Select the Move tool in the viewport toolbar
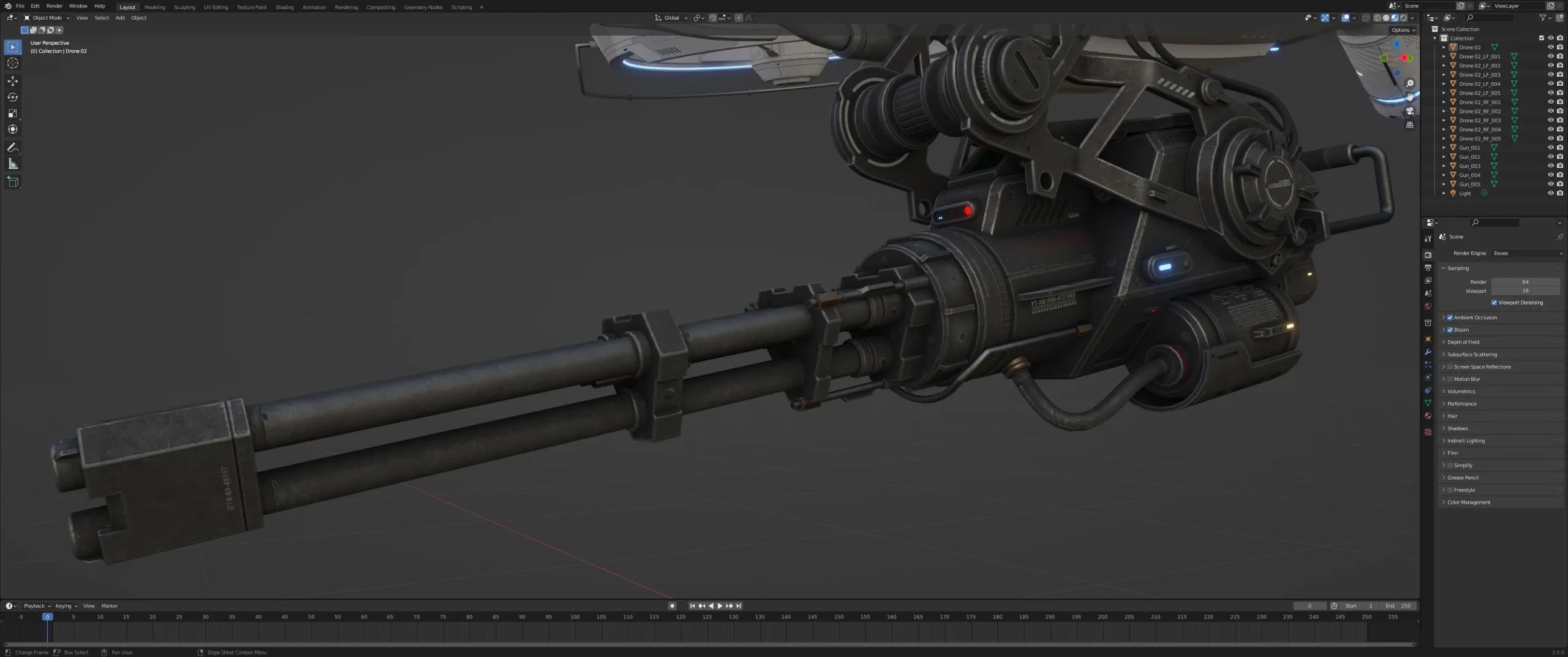 [x=12, y=80]
